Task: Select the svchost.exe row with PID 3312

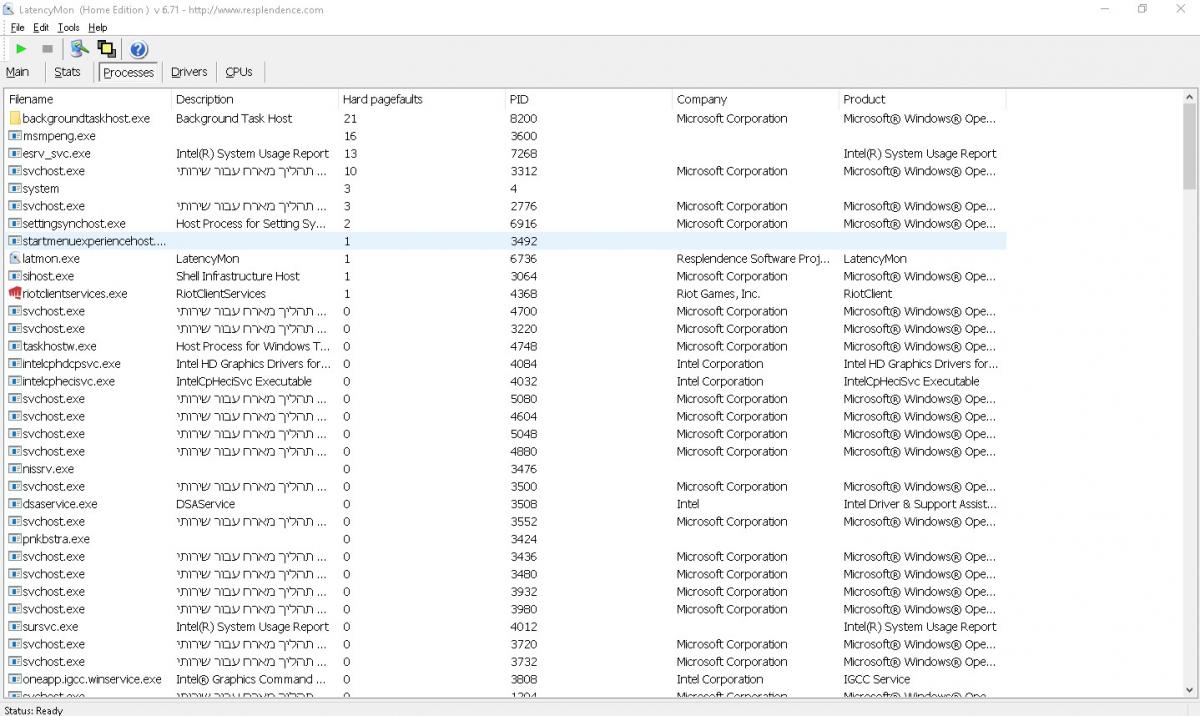Action: 505,171
